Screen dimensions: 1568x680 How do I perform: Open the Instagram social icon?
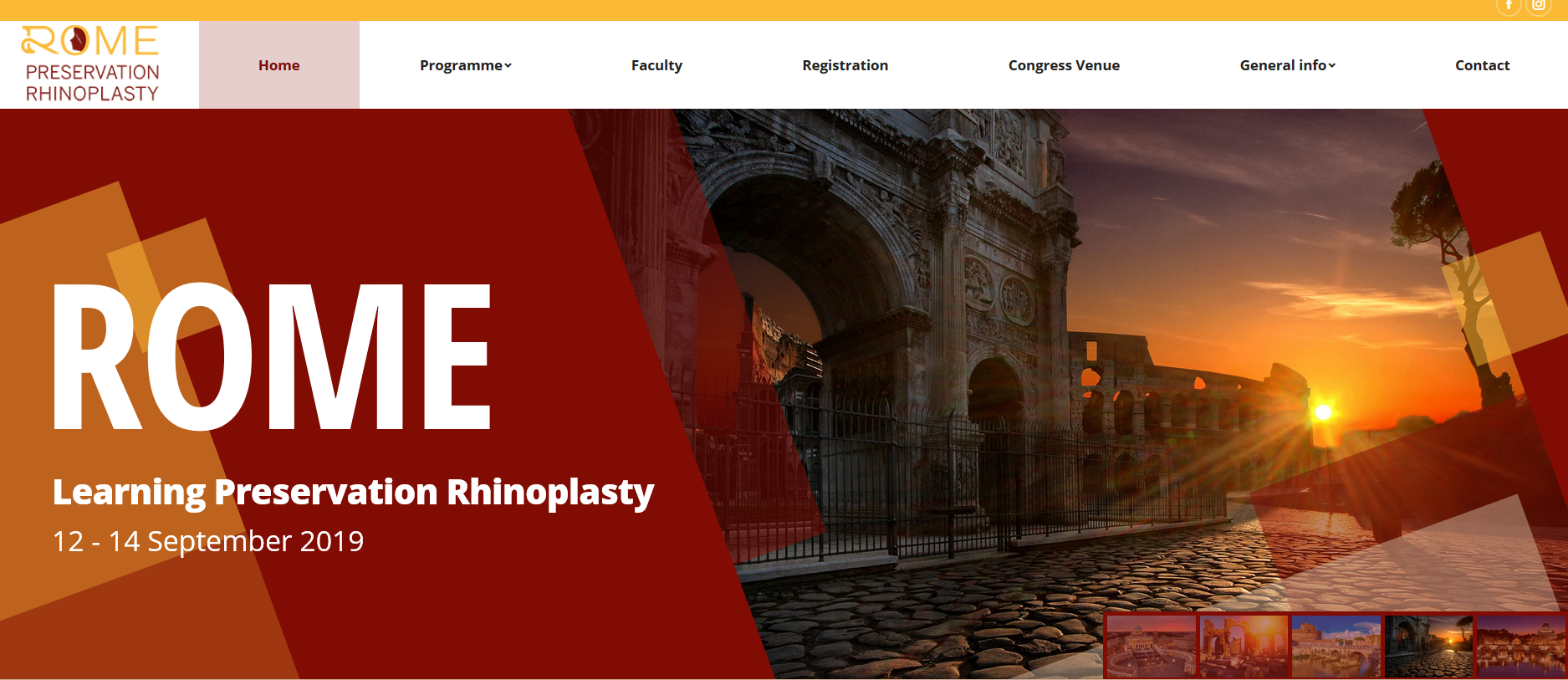coord(1539,6)
